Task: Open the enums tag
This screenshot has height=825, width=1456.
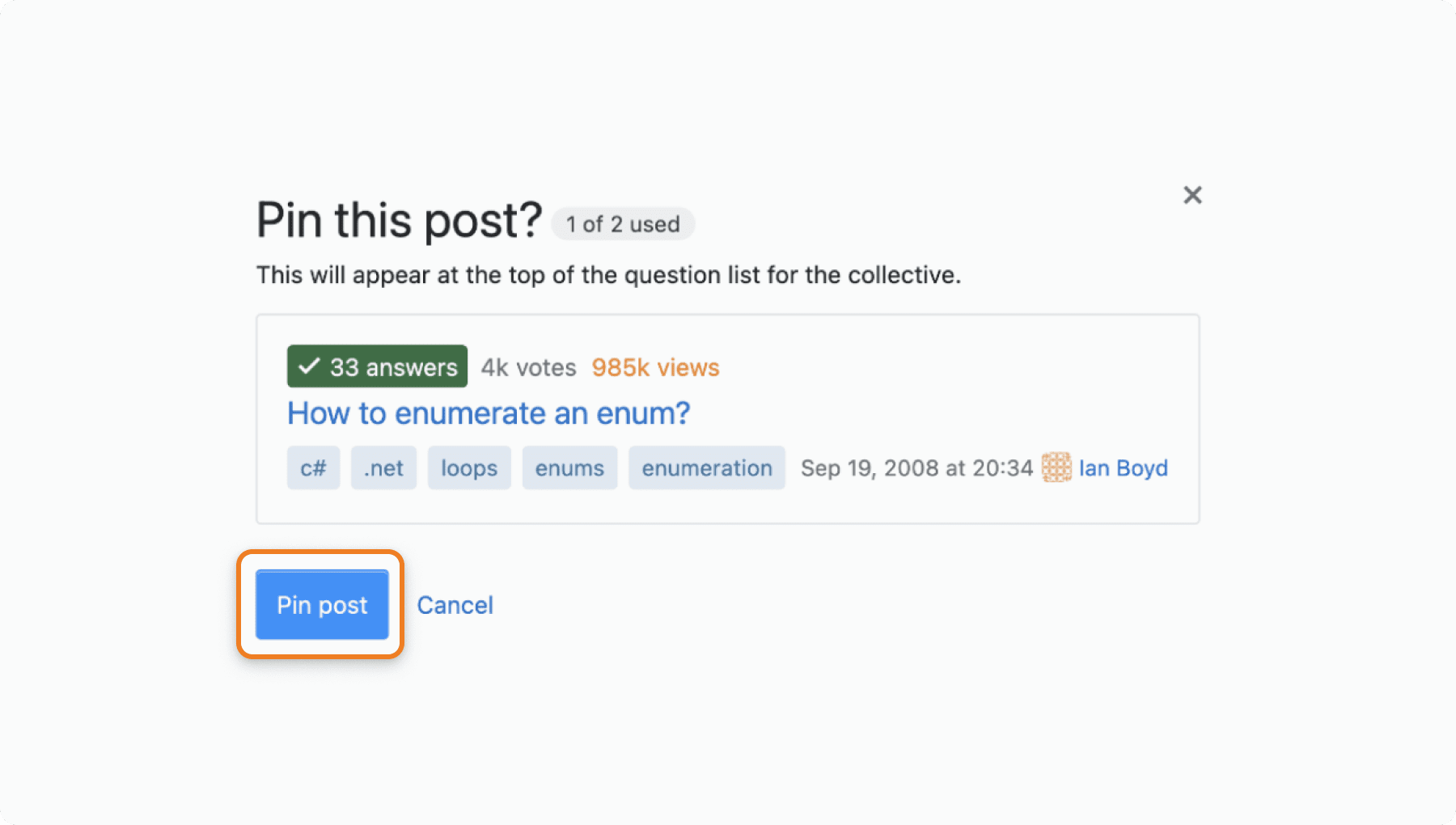Action: click(x=569, y=467)
